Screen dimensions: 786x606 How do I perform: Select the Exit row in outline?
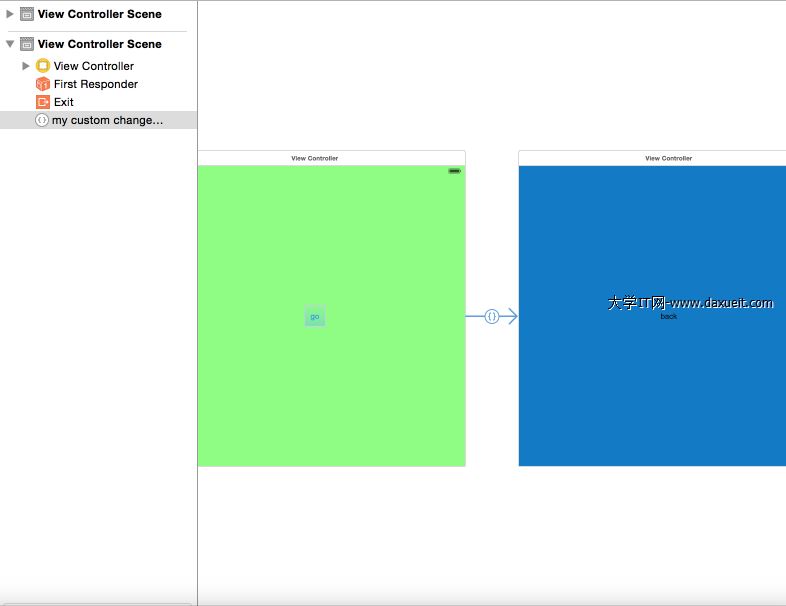(98, 102)
